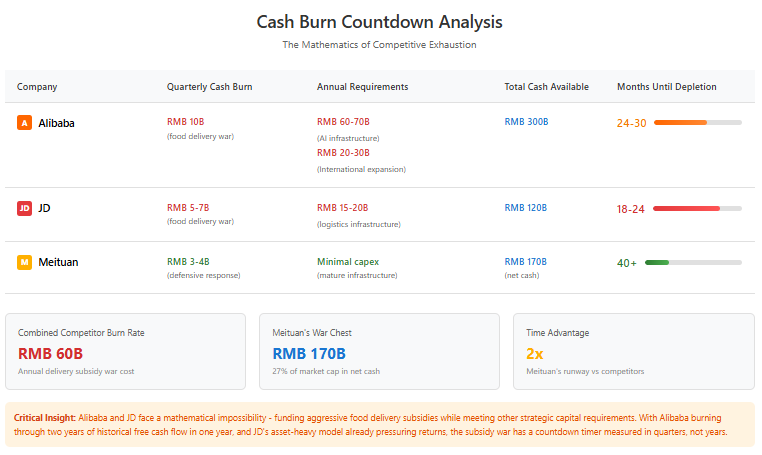Click the Critical Insight bold label
The width and height of the screenshot is (762, 455).
coord(45,418)
